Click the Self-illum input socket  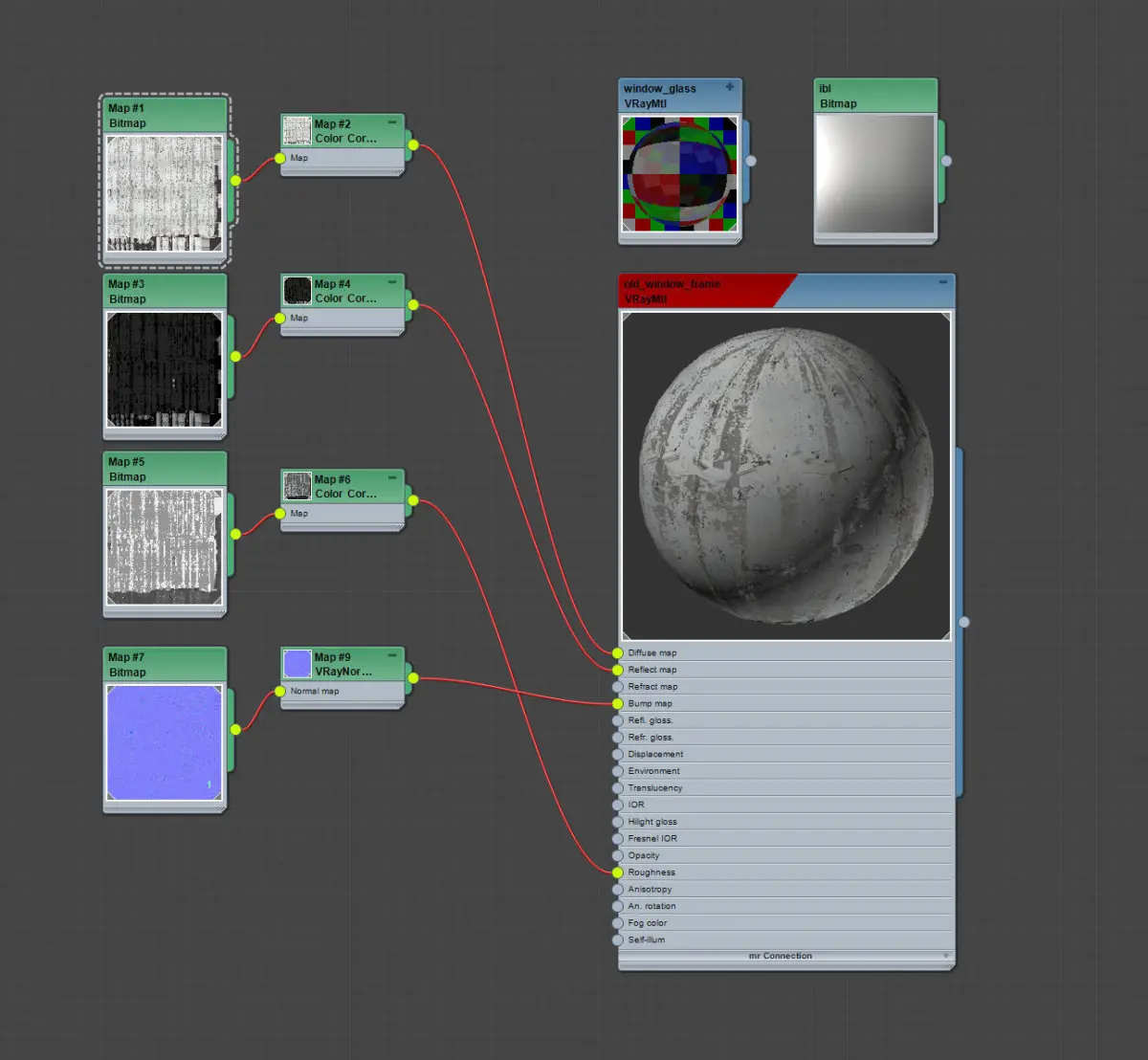(618, 939)
